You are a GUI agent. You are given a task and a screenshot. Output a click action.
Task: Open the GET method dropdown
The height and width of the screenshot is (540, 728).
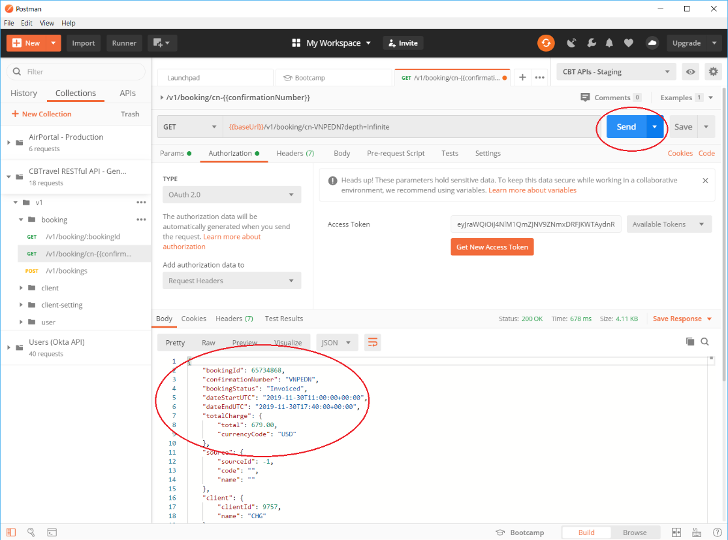[x=189, y=127]
